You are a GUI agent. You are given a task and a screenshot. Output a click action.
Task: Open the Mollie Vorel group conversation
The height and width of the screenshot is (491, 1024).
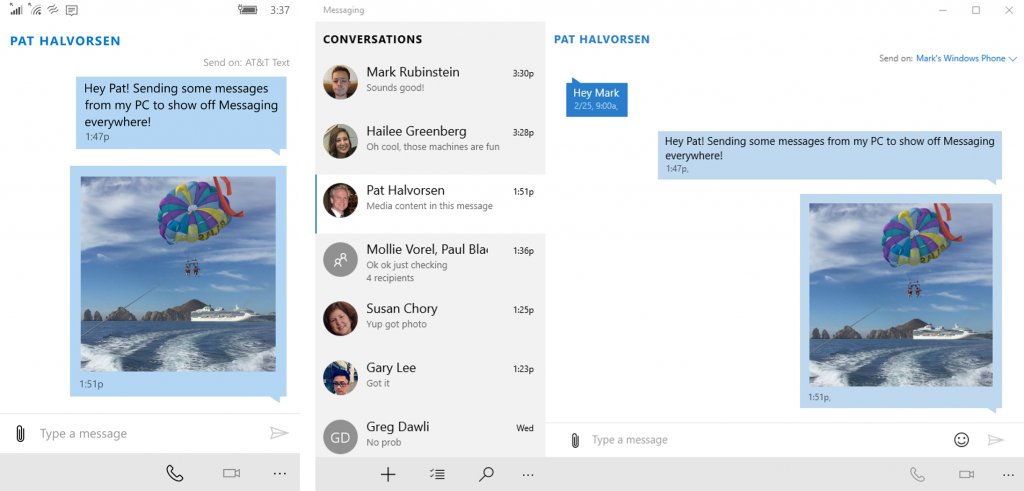tap(430, 263)
